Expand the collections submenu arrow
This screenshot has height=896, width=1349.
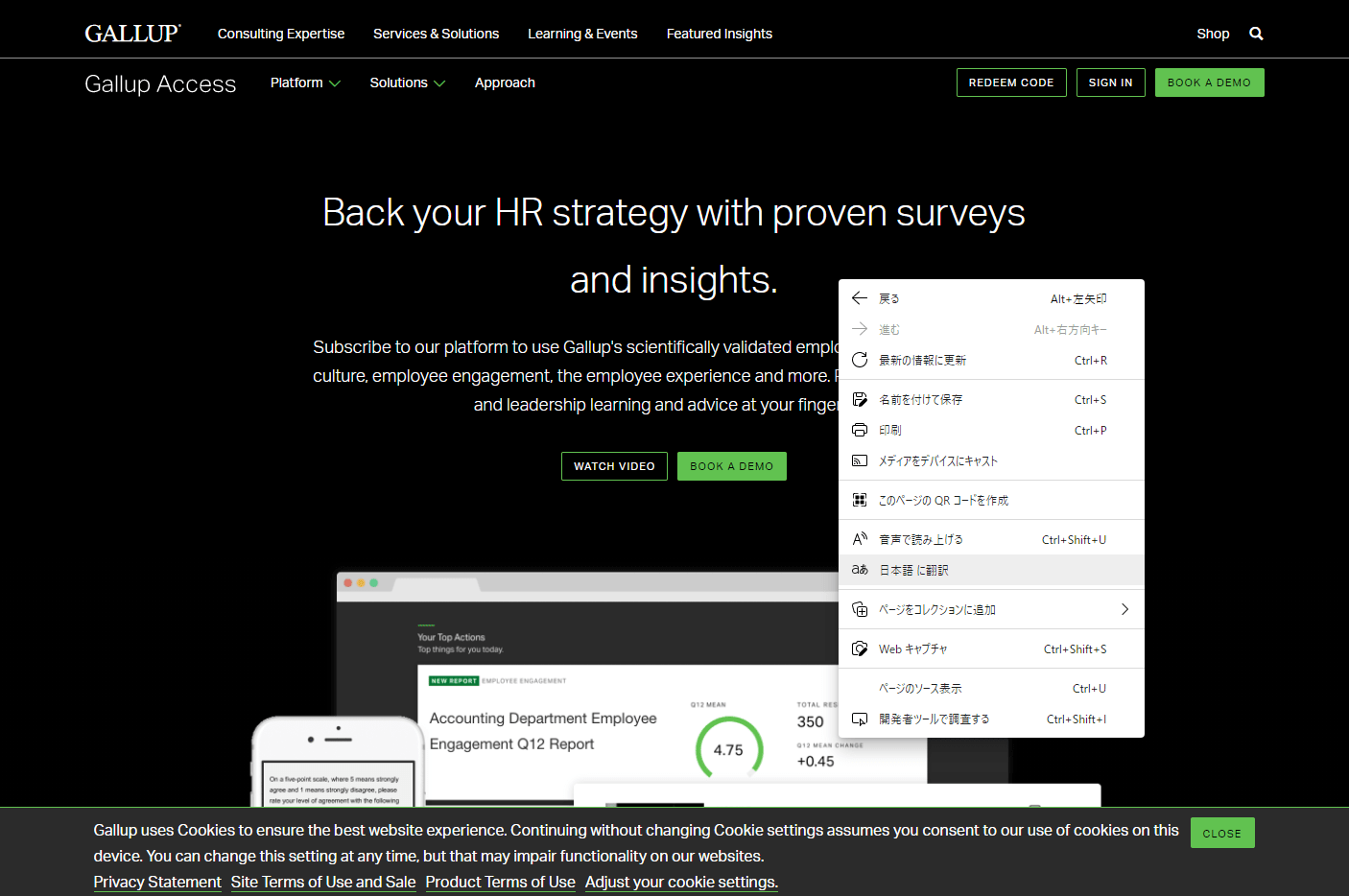(x=1124, y=609)
